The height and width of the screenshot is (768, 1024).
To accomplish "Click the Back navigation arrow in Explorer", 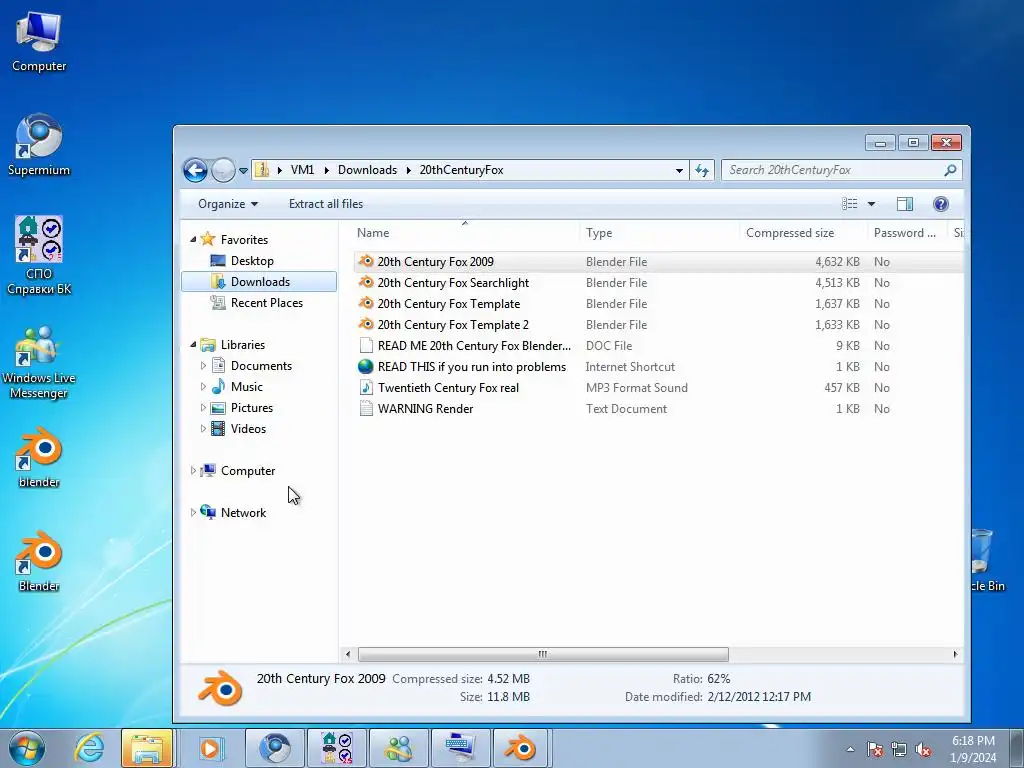I will tap(195, 170).
